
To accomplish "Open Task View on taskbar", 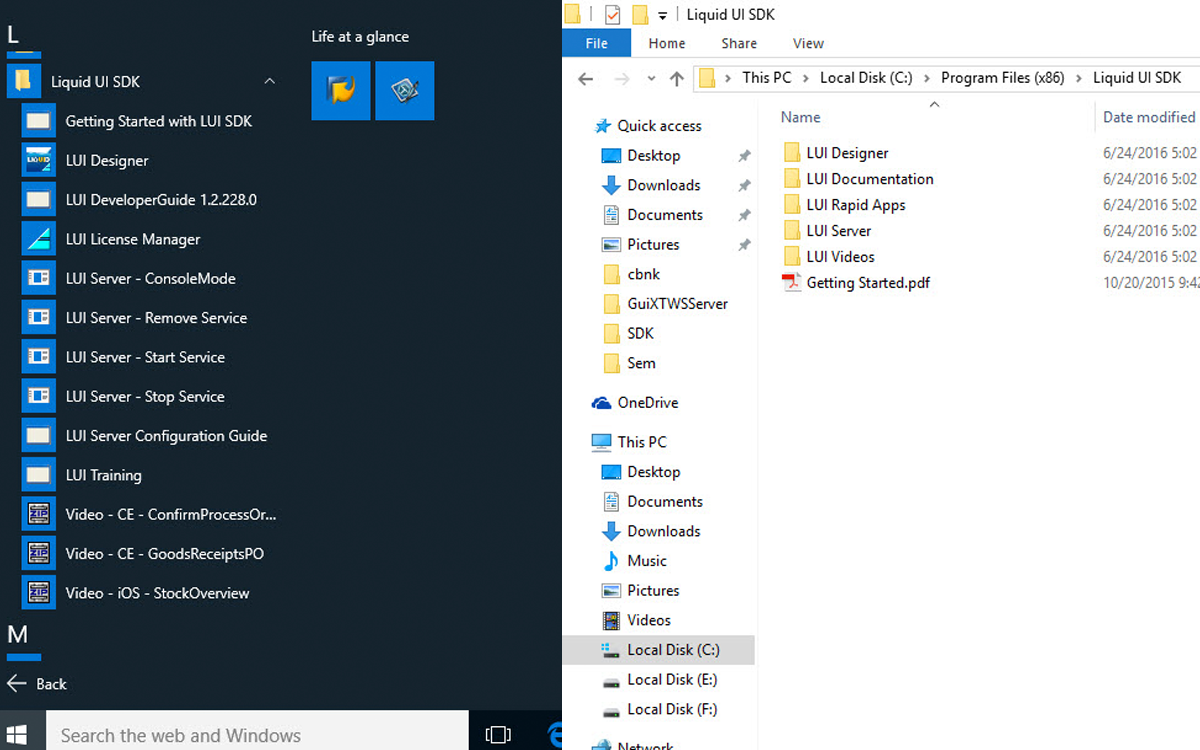I will tap(497, 734).
